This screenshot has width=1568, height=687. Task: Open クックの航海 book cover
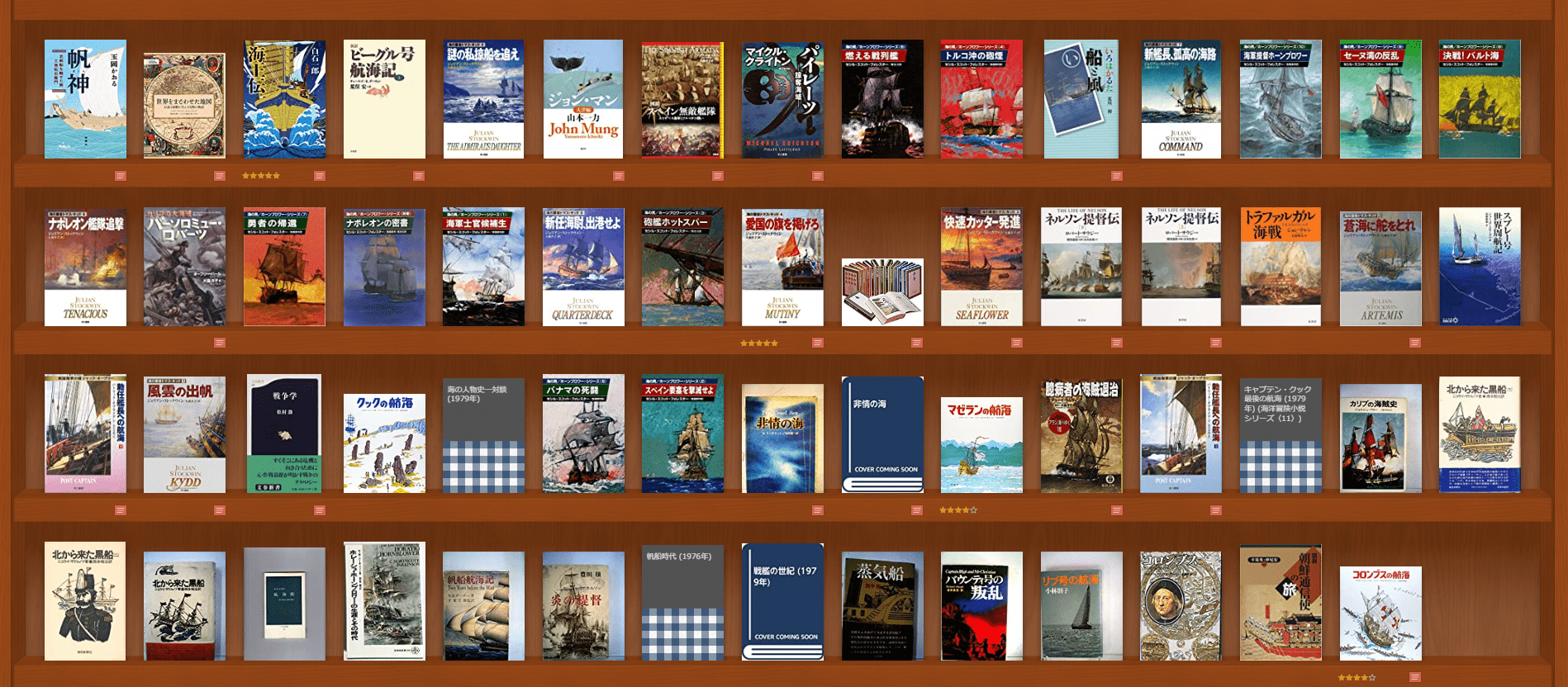[x=384, y=443]
